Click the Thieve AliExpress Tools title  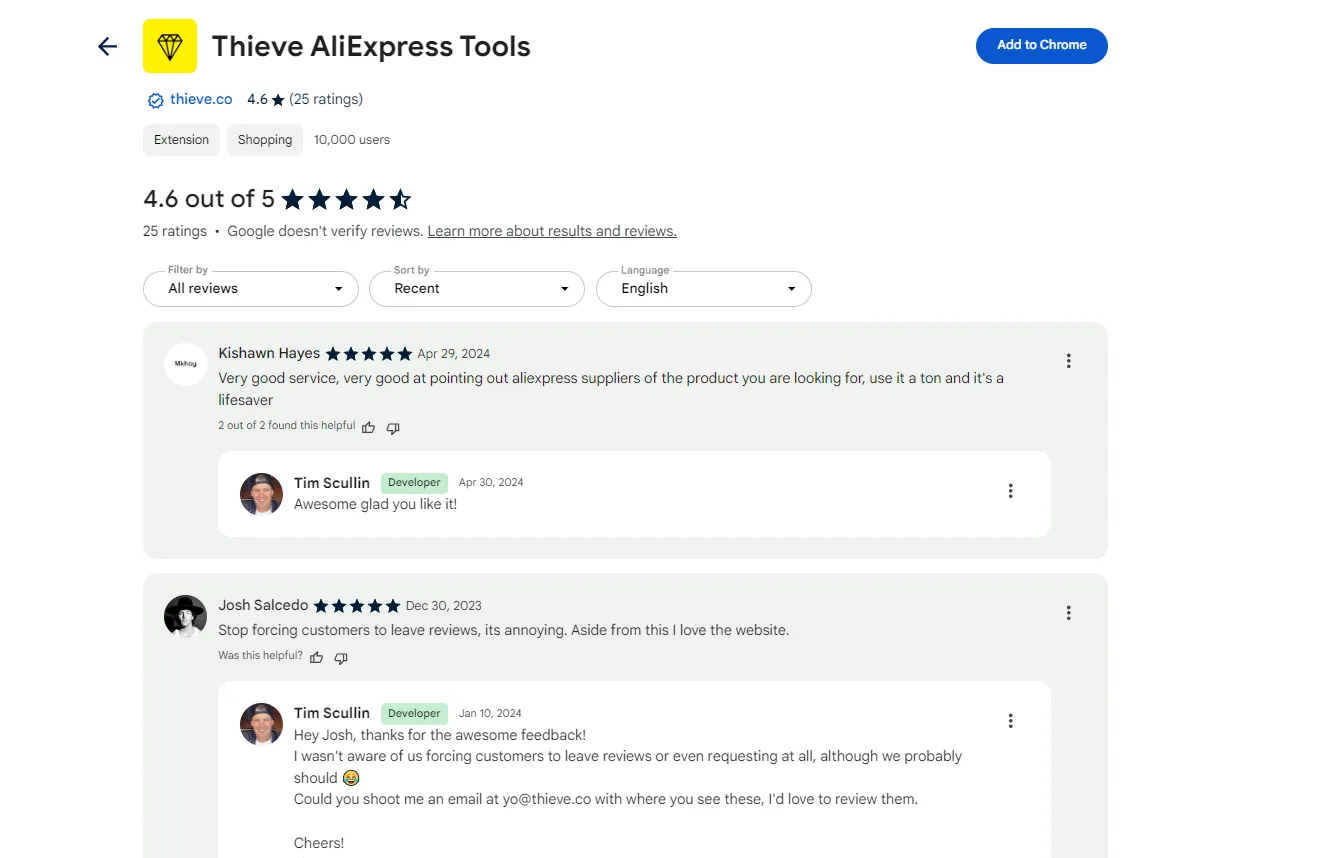[371, 46]
